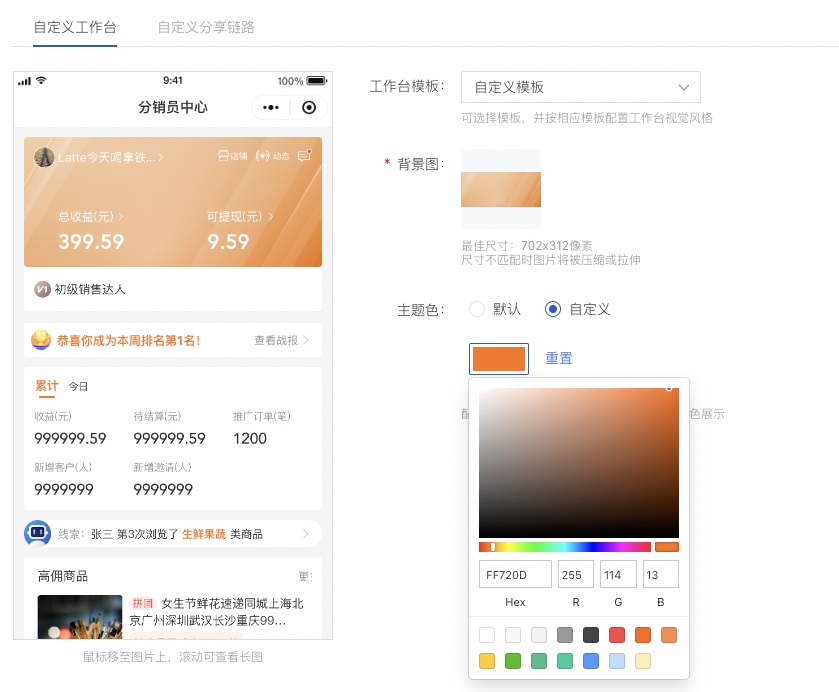This screenshot has width=839, height=692.
Task: Switch to the 自定义工作台 tab
Action: [75, 27]
